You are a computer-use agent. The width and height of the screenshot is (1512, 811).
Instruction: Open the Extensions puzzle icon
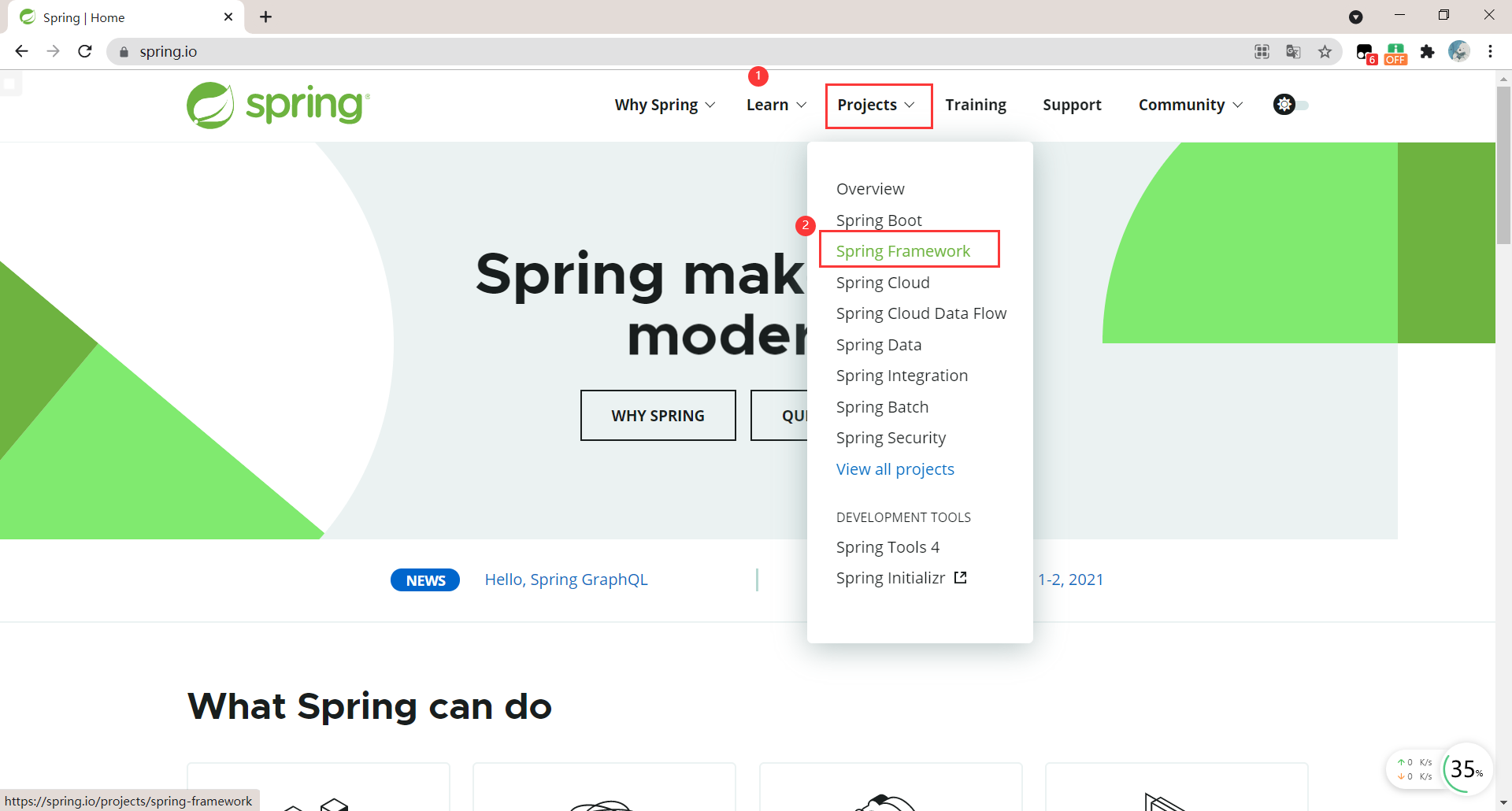click(x=1427, y=51)
